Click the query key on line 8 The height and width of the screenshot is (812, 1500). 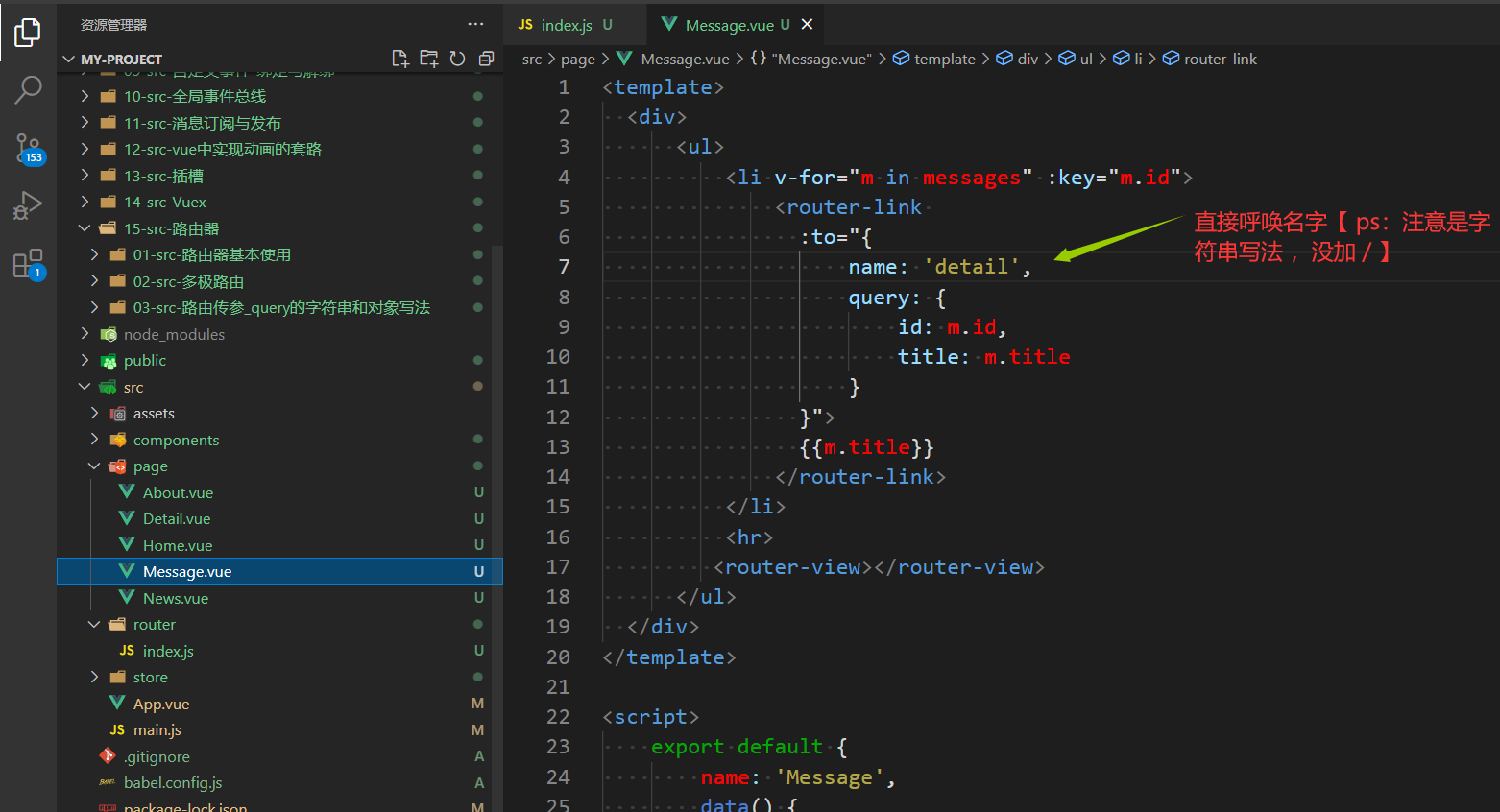point(879,298)
